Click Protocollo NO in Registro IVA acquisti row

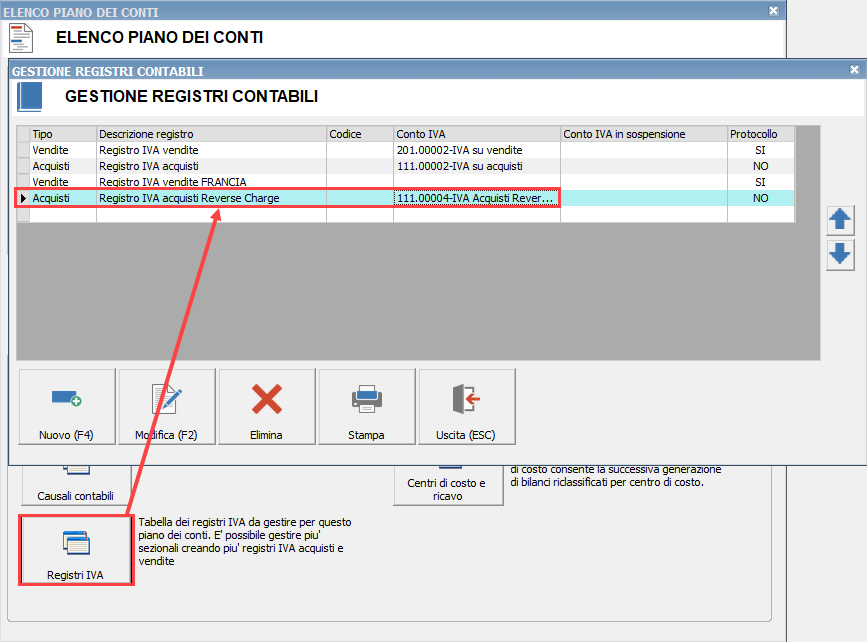click(761, 166)
